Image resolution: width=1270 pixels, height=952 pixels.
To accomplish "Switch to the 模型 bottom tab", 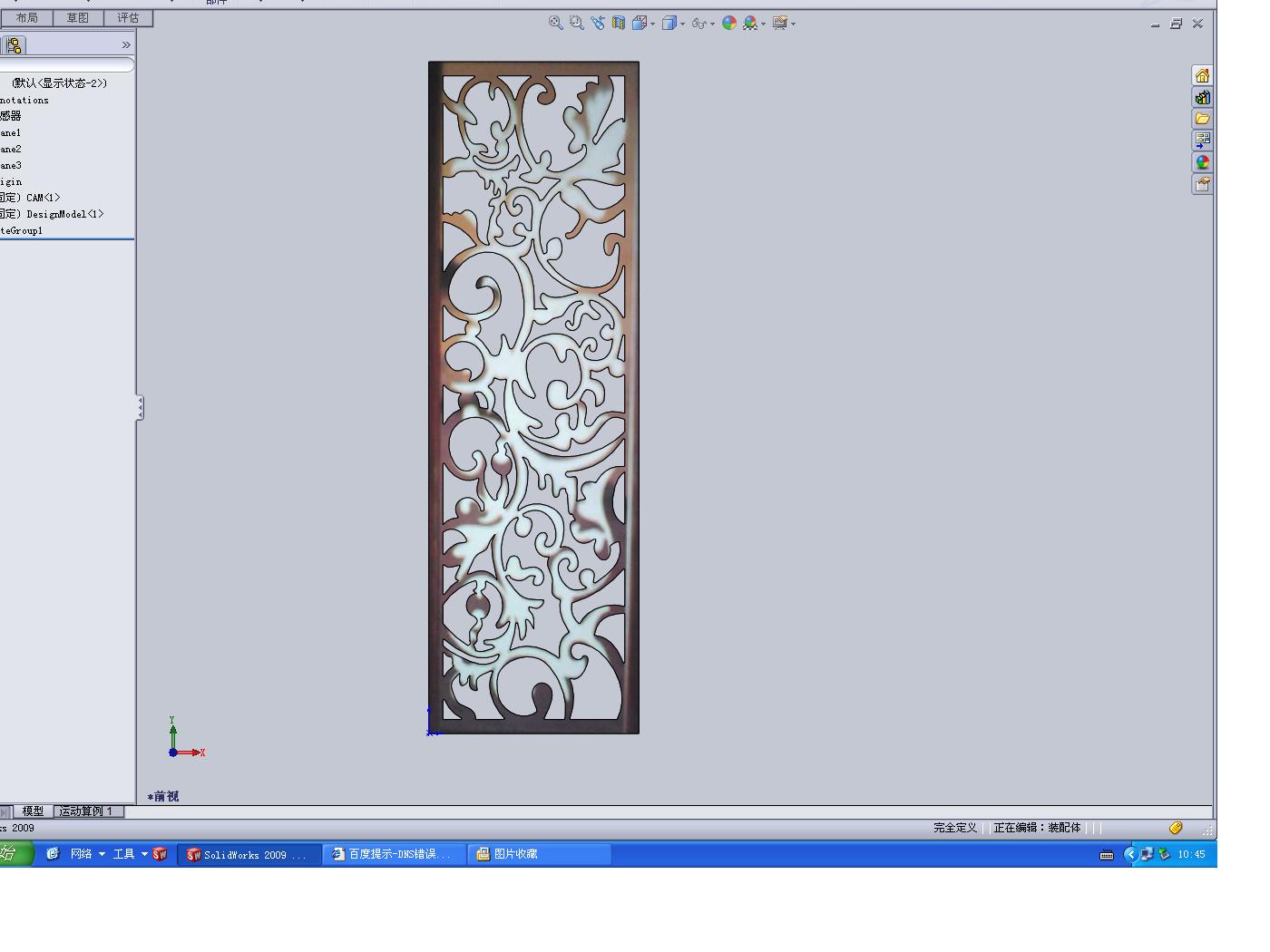I will pyautogui.click(x=33, y=811).
